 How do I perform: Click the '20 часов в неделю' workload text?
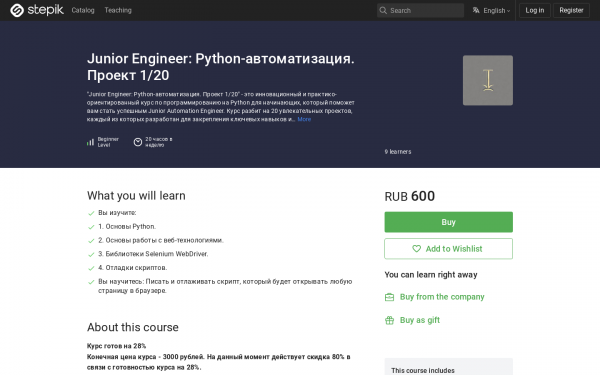[158, 142]
